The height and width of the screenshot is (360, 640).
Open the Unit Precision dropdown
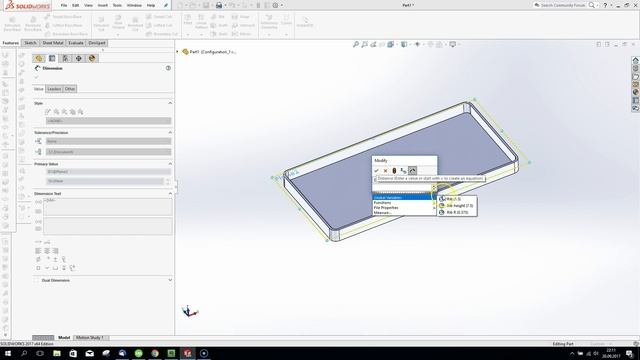[109, 152]
